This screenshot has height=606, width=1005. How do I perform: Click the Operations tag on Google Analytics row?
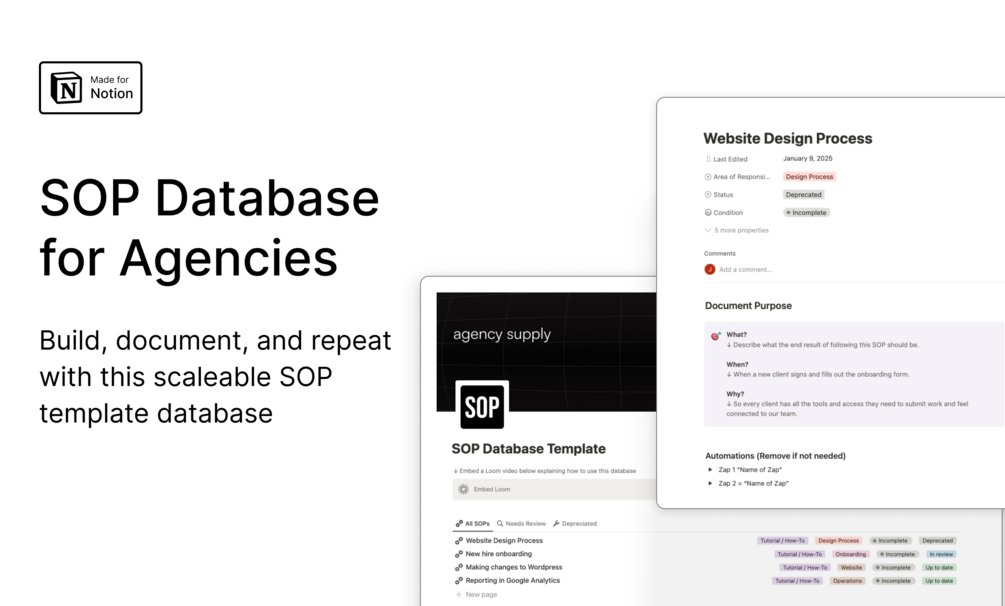[847, 582]
